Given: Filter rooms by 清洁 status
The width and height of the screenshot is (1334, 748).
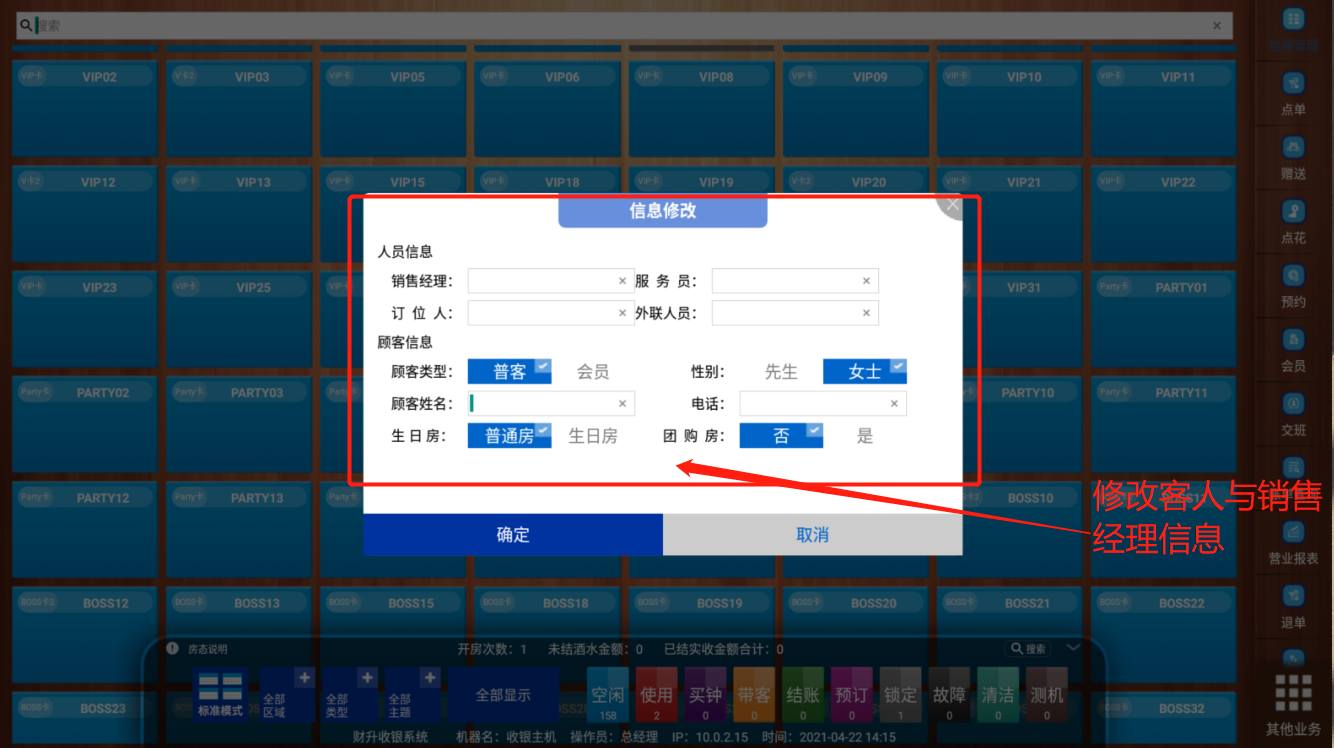Looking at the screenshot, I should coord(997,694).
